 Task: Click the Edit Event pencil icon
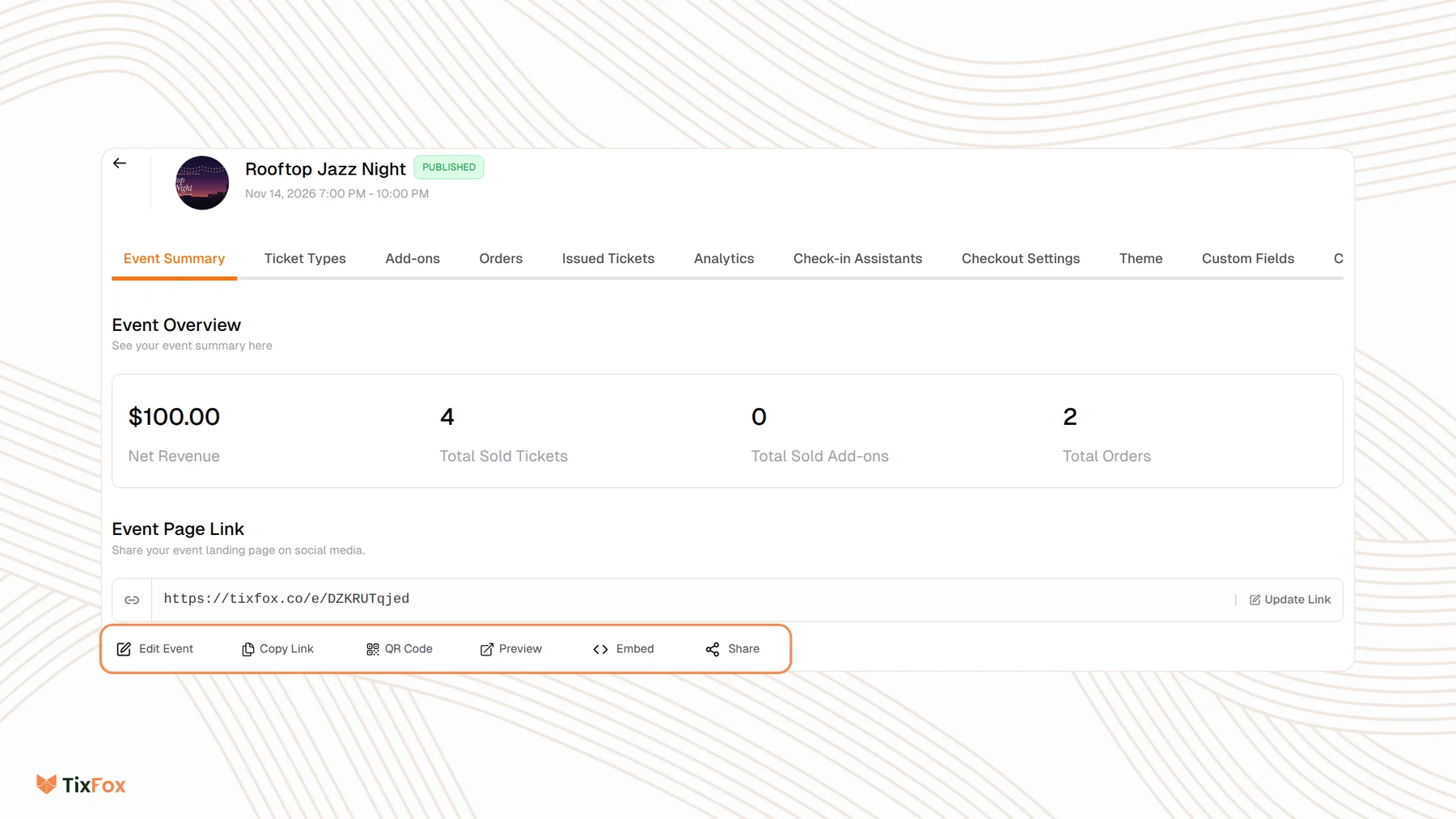[x=124, y=649]
